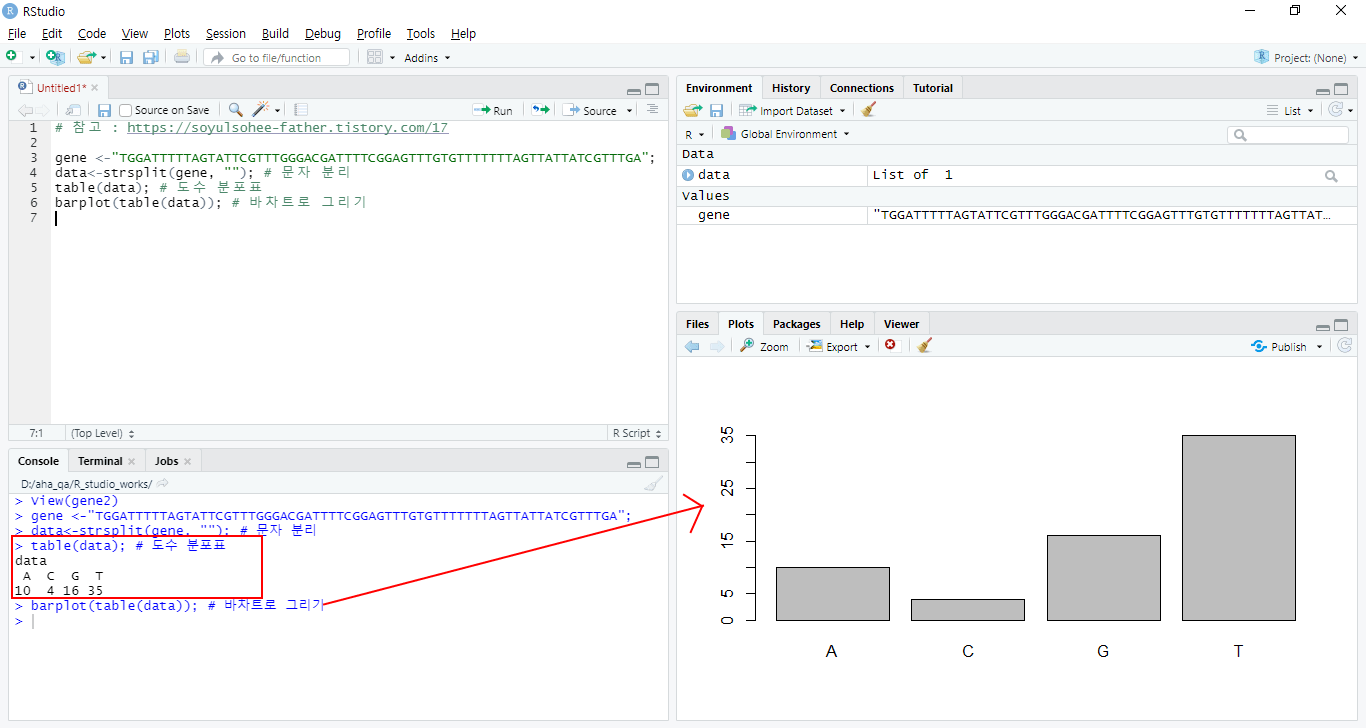Screen dimensions: 1366x728
Task: Expand the data list object in Environment
Action: pos(688,175)
